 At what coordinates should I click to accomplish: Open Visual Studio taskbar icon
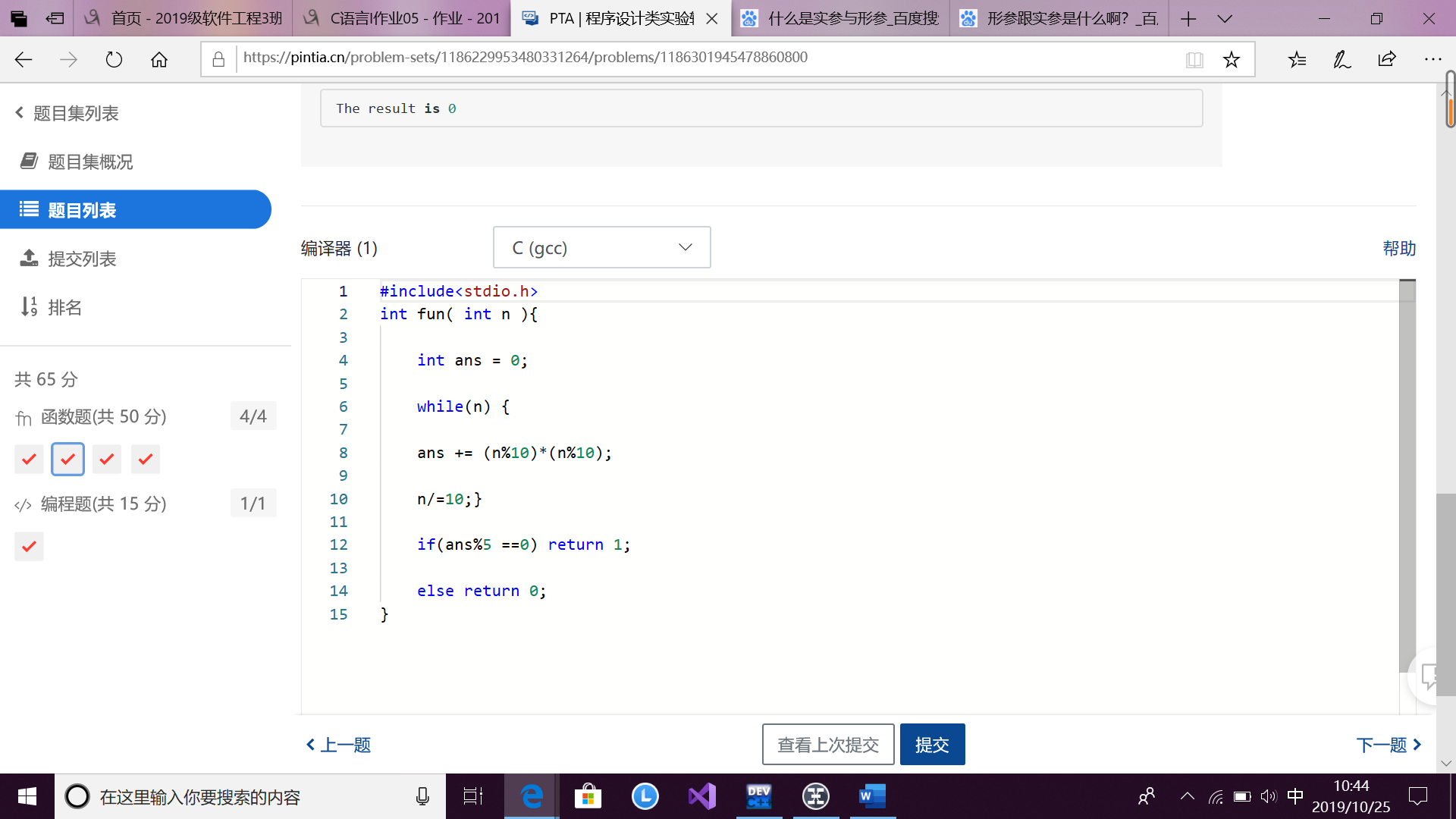pos(701,796)
